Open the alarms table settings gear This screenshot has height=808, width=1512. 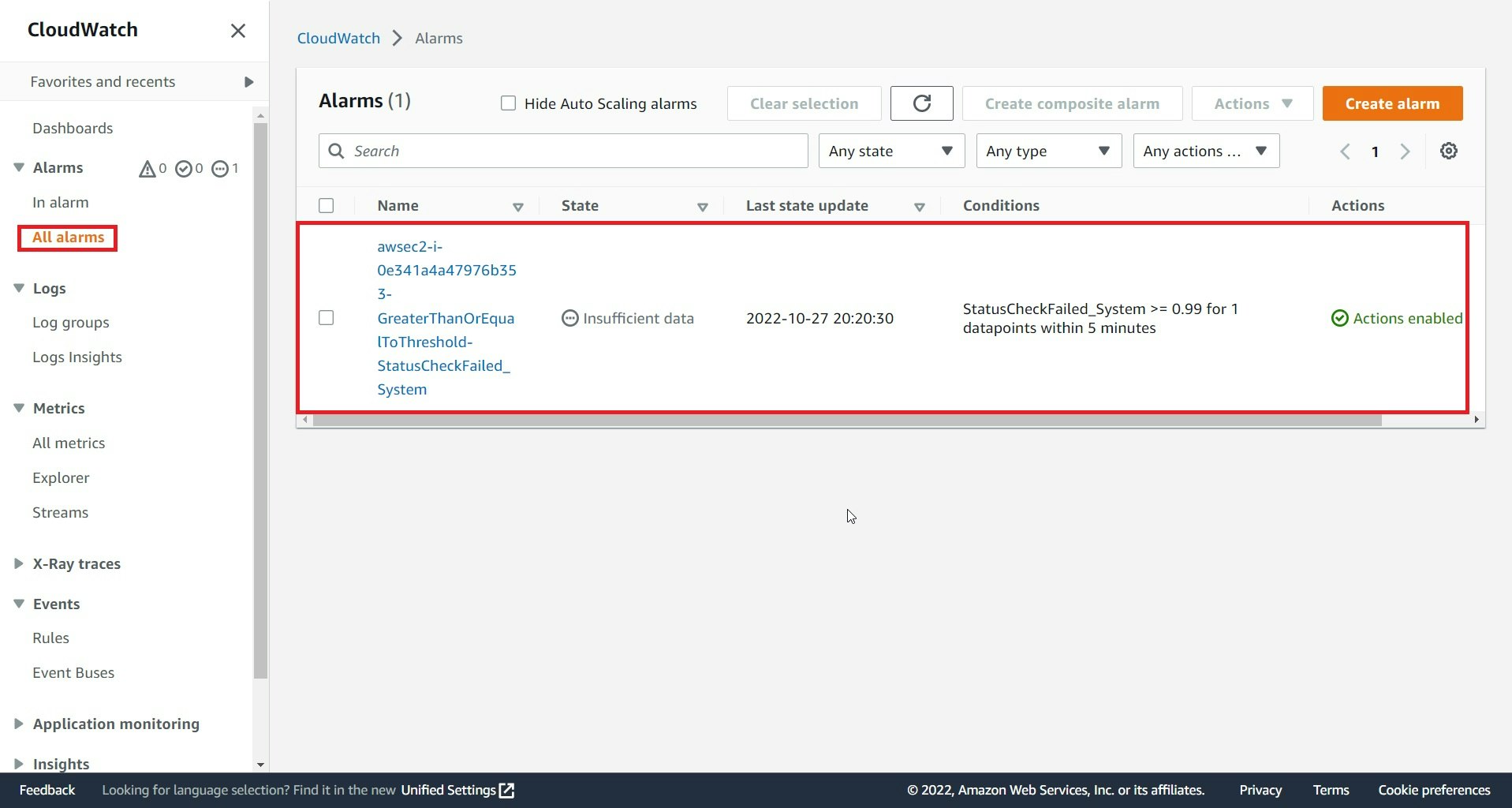pyautogui.click(x=1448, y=151)
